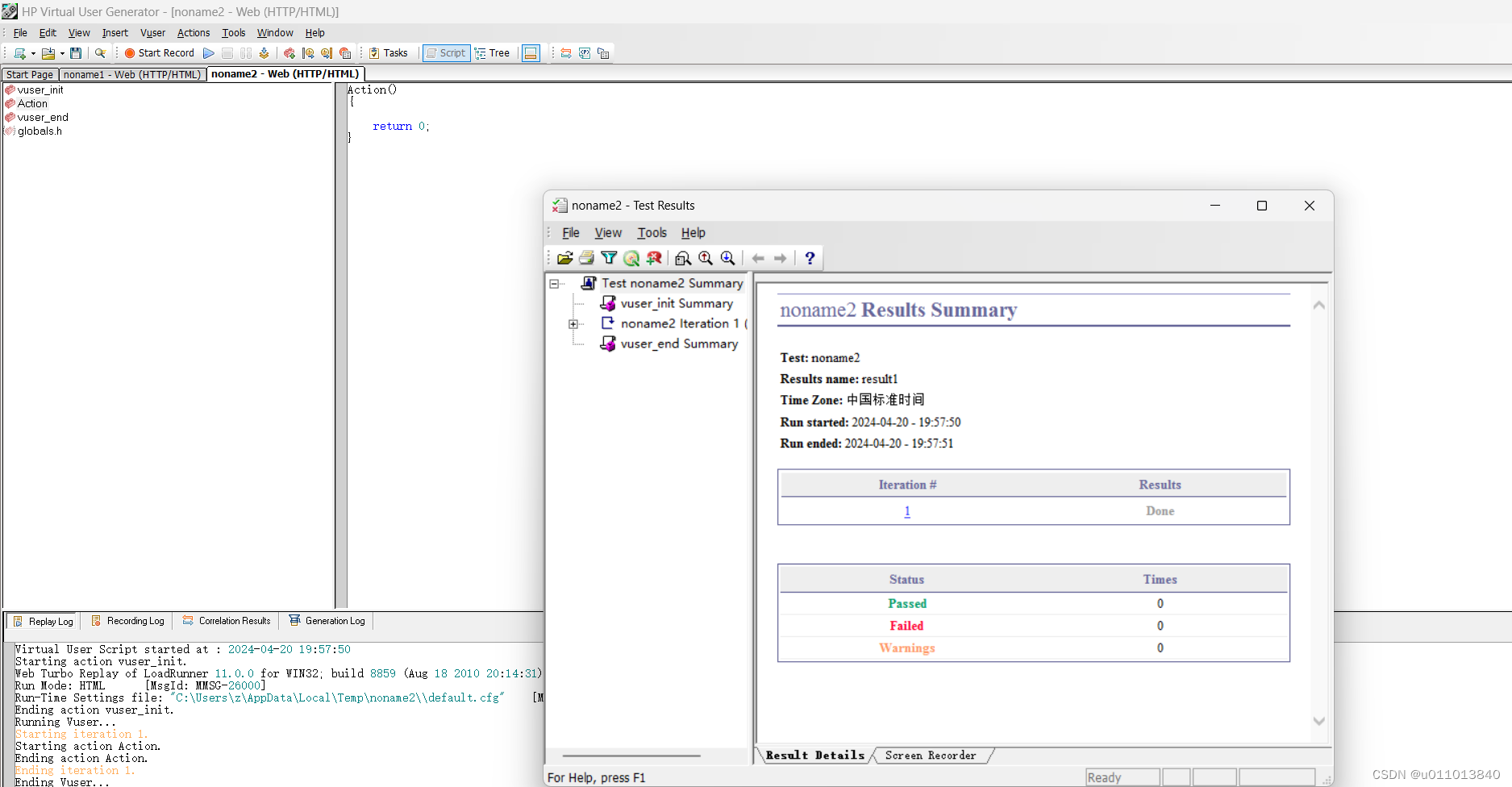Open the Recording Log tab
The width and height of the screenshot is (1512, 787).
tap(127, 621)
